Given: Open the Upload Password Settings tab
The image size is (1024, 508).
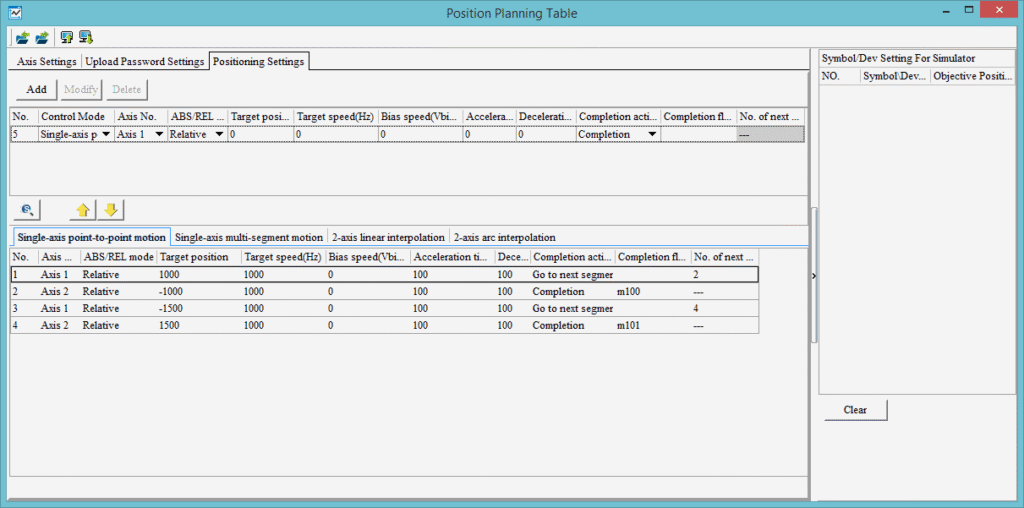Looking at the screenshot, I should (145, 62).
